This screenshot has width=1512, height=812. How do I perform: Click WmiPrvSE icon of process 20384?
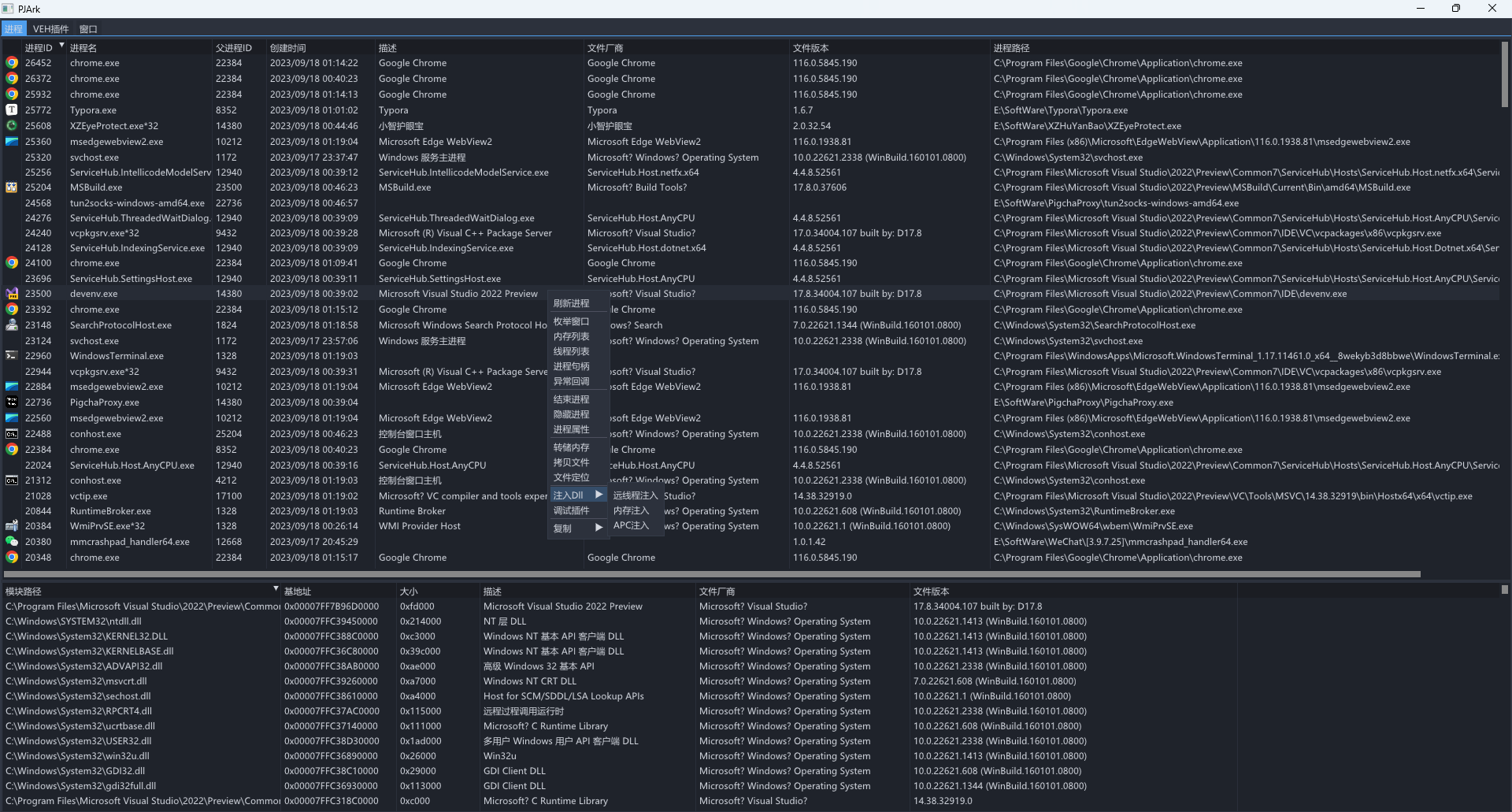tap(12, 526)
